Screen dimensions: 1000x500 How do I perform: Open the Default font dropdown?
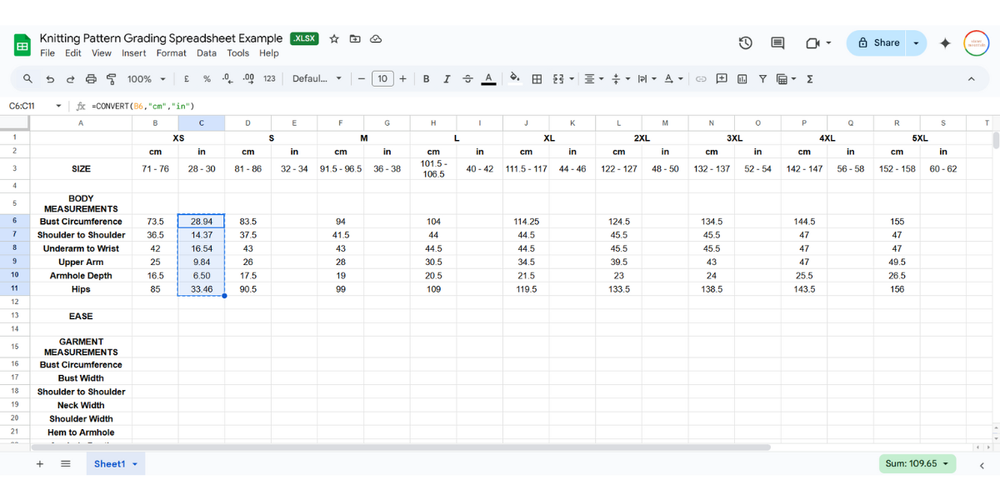[317, 79]
